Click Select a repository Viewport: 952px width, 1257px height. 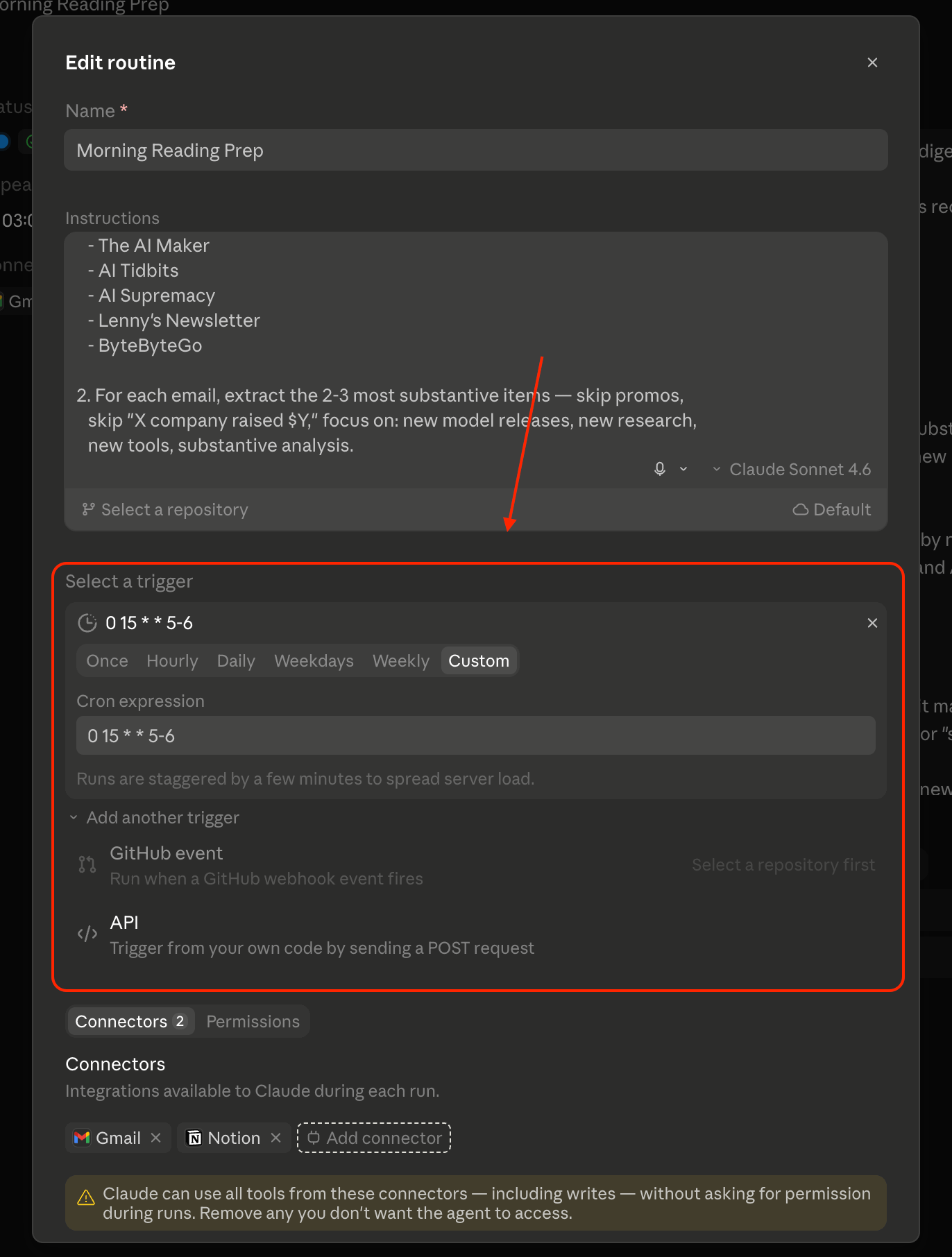point(165,509)
